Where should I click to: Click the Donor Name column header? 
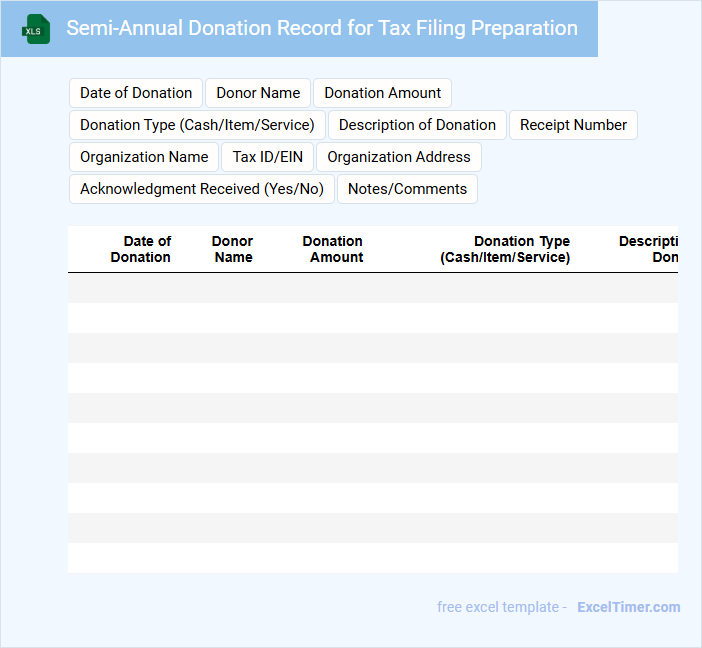232,249
